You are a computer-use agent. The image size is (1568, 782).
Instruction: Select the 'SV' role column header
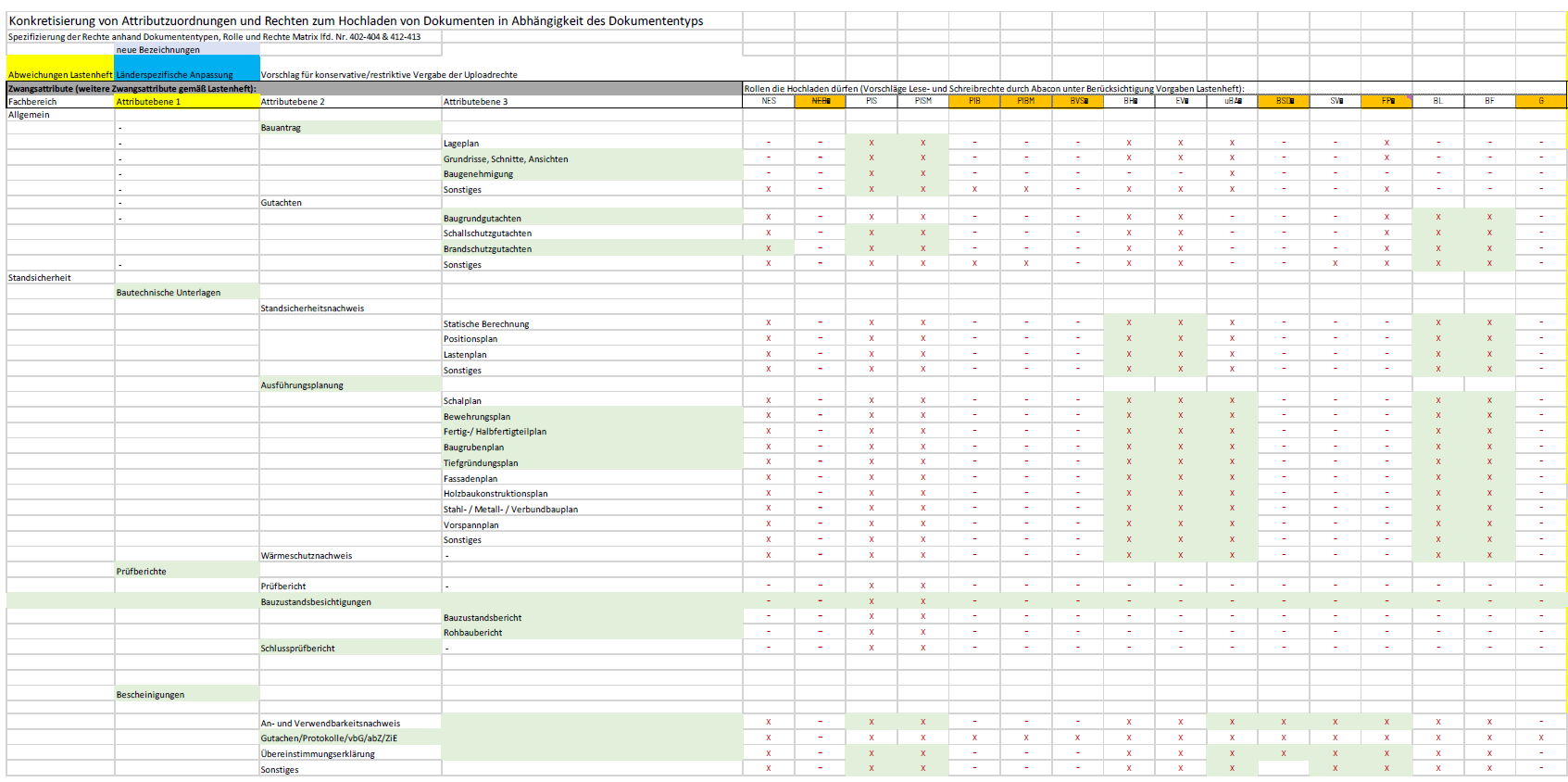1336,101
